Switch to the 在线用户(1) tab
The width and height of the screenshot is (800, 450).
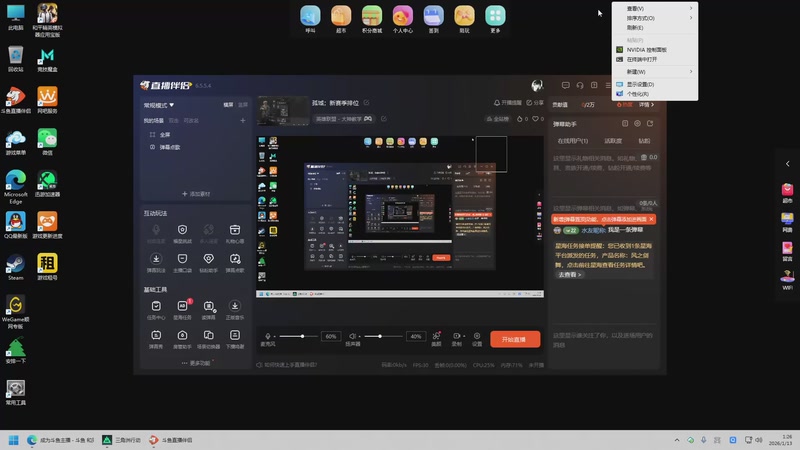(x=572, y=141)
